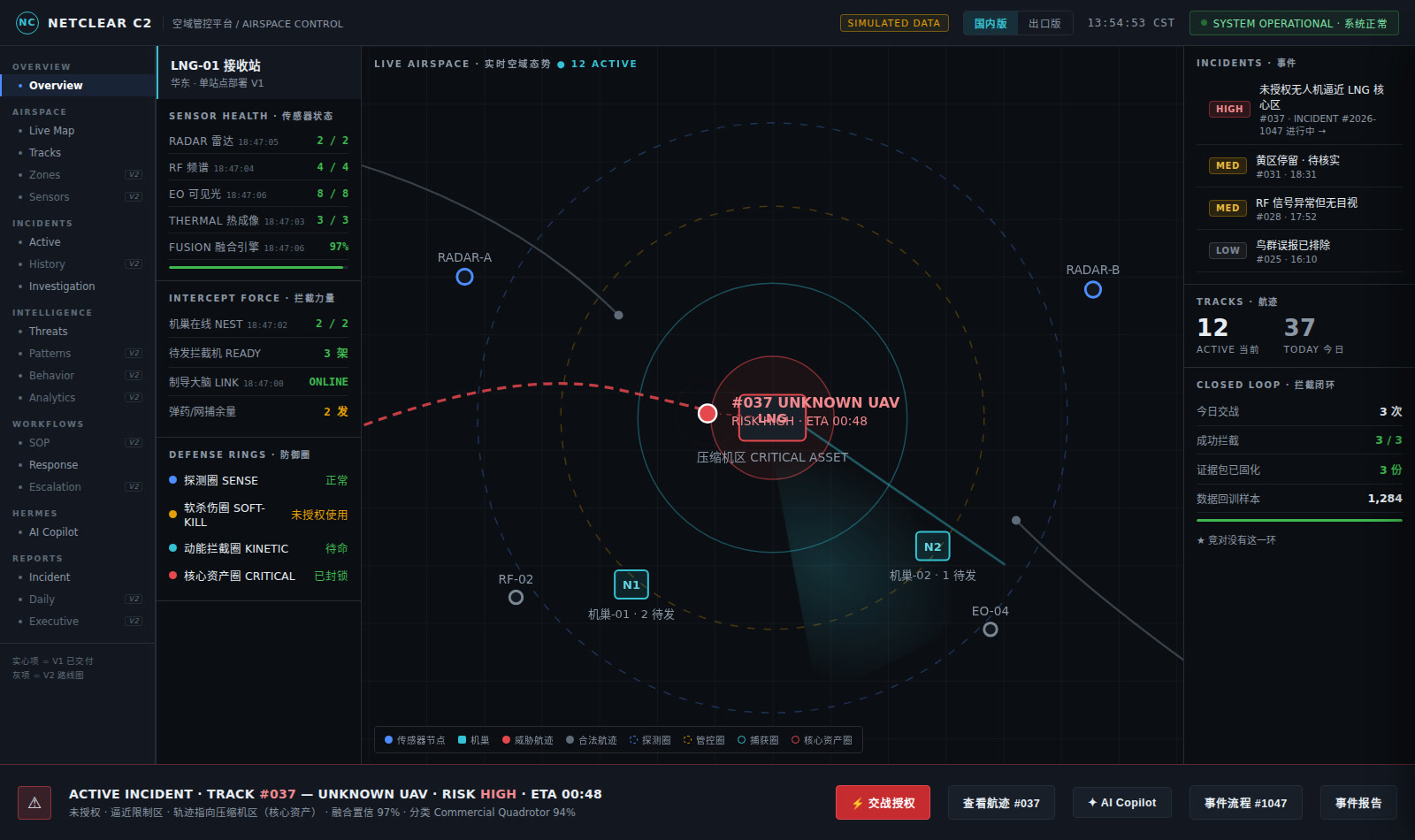Click the closed-loop green progress bar

(1299, 520)
